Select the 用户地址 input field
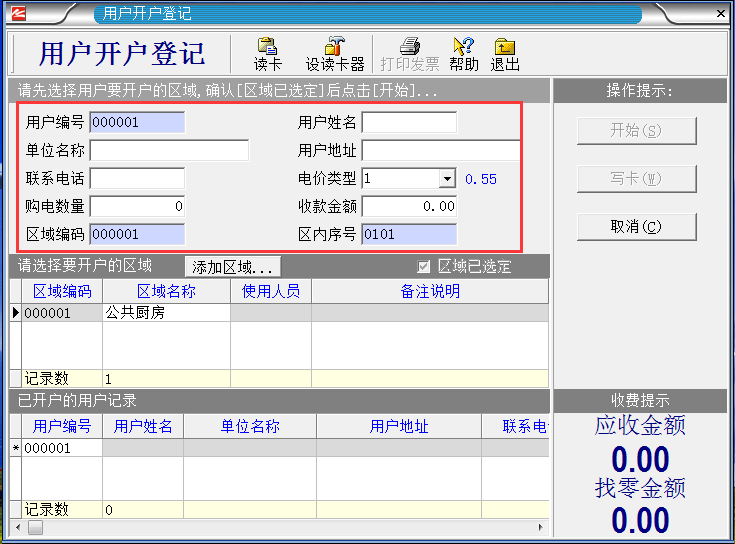 pyautogui.click(x=440, y=151)
